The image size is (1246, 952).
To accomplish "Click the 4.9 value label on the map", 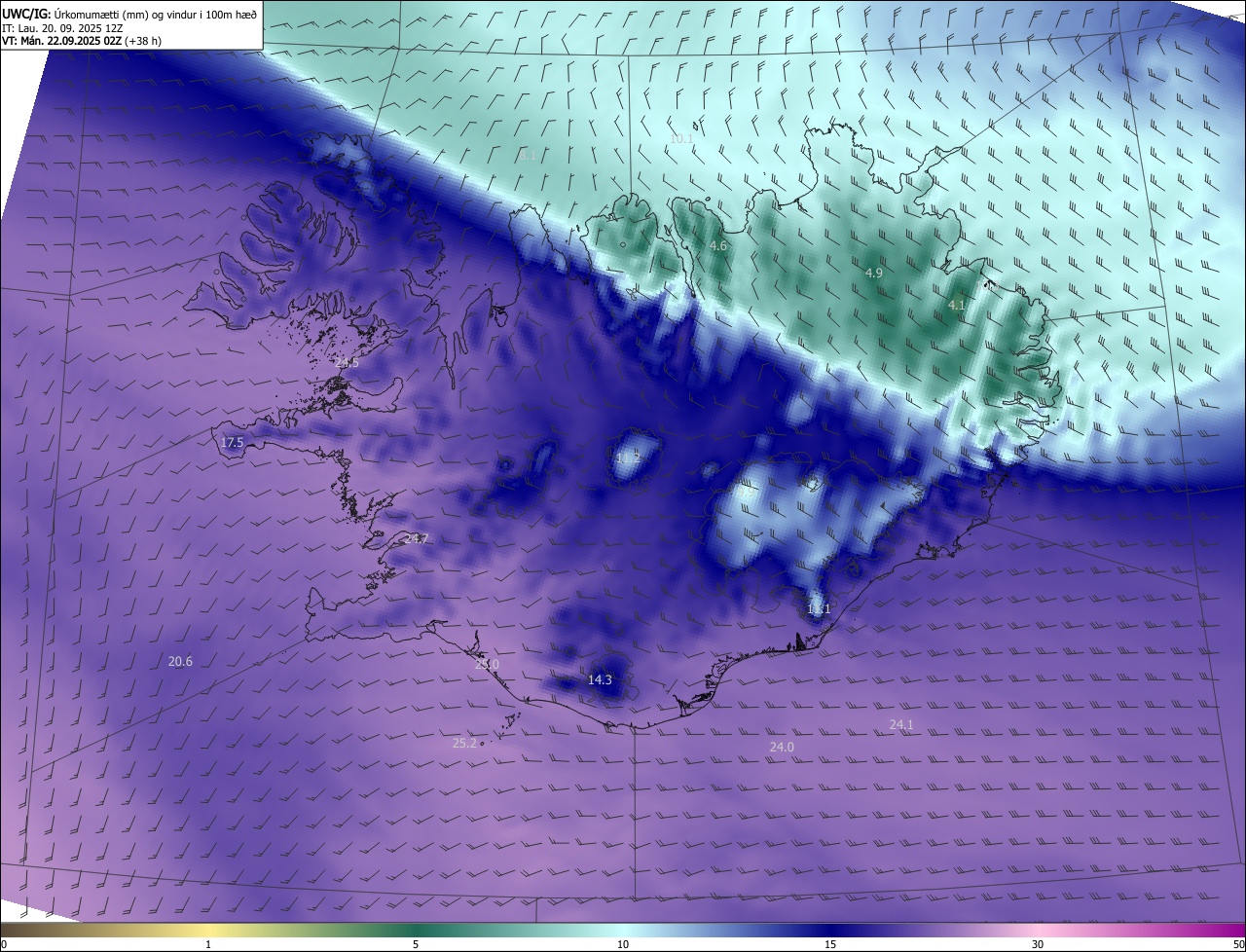I will pos(874,274).
